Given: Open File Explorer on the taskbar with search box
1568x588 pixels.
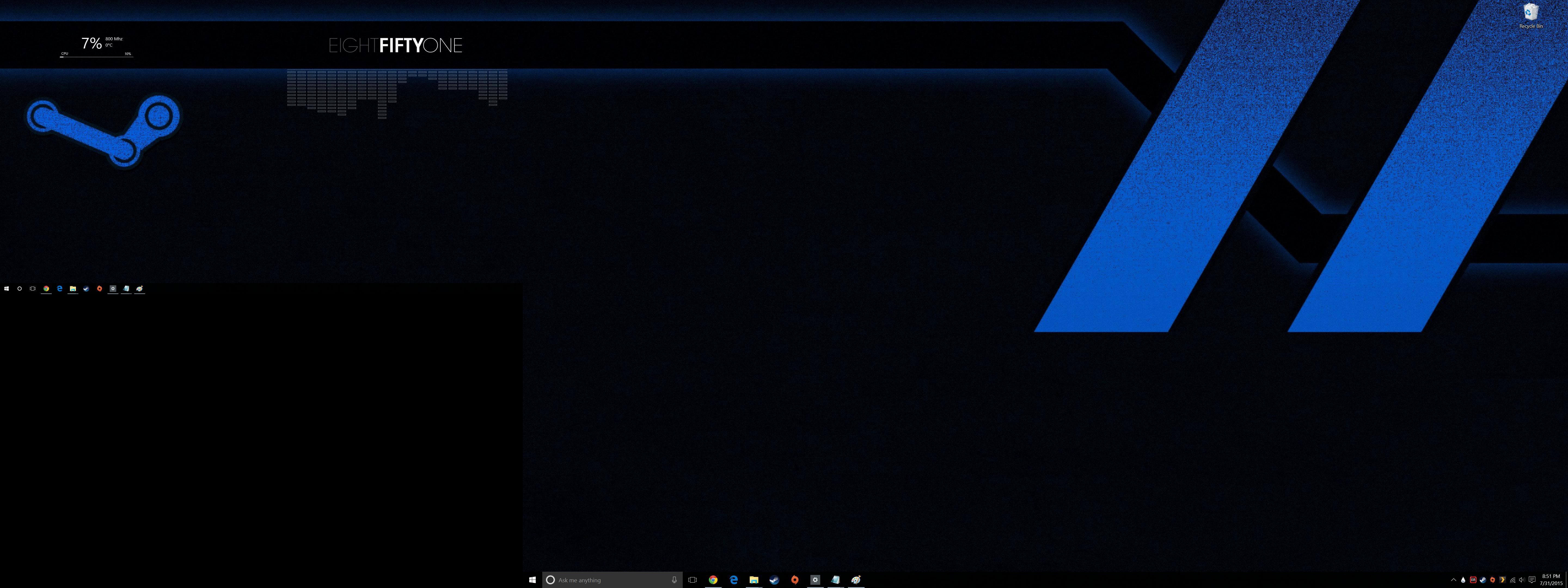Looking at the screenshot, I should (x=754, y=580).
